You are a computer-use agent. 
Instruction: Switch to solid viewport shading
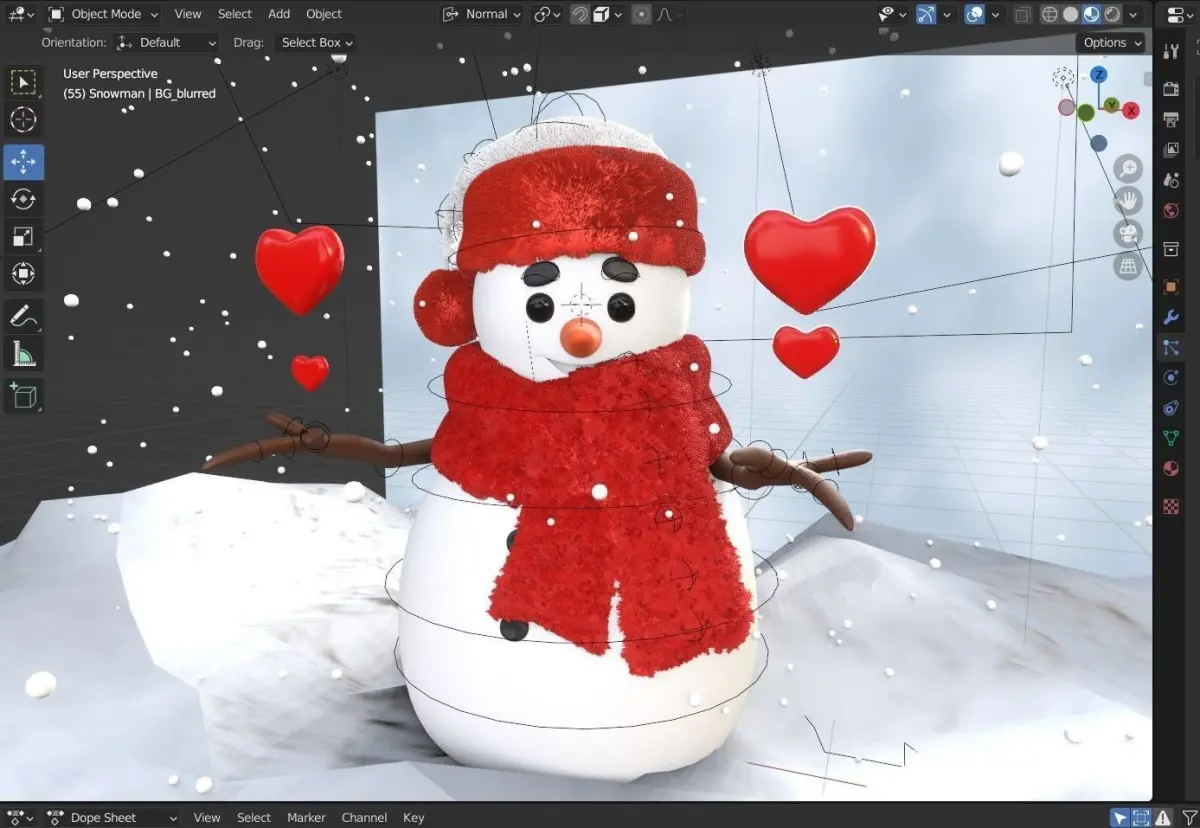coord(1070,14)
